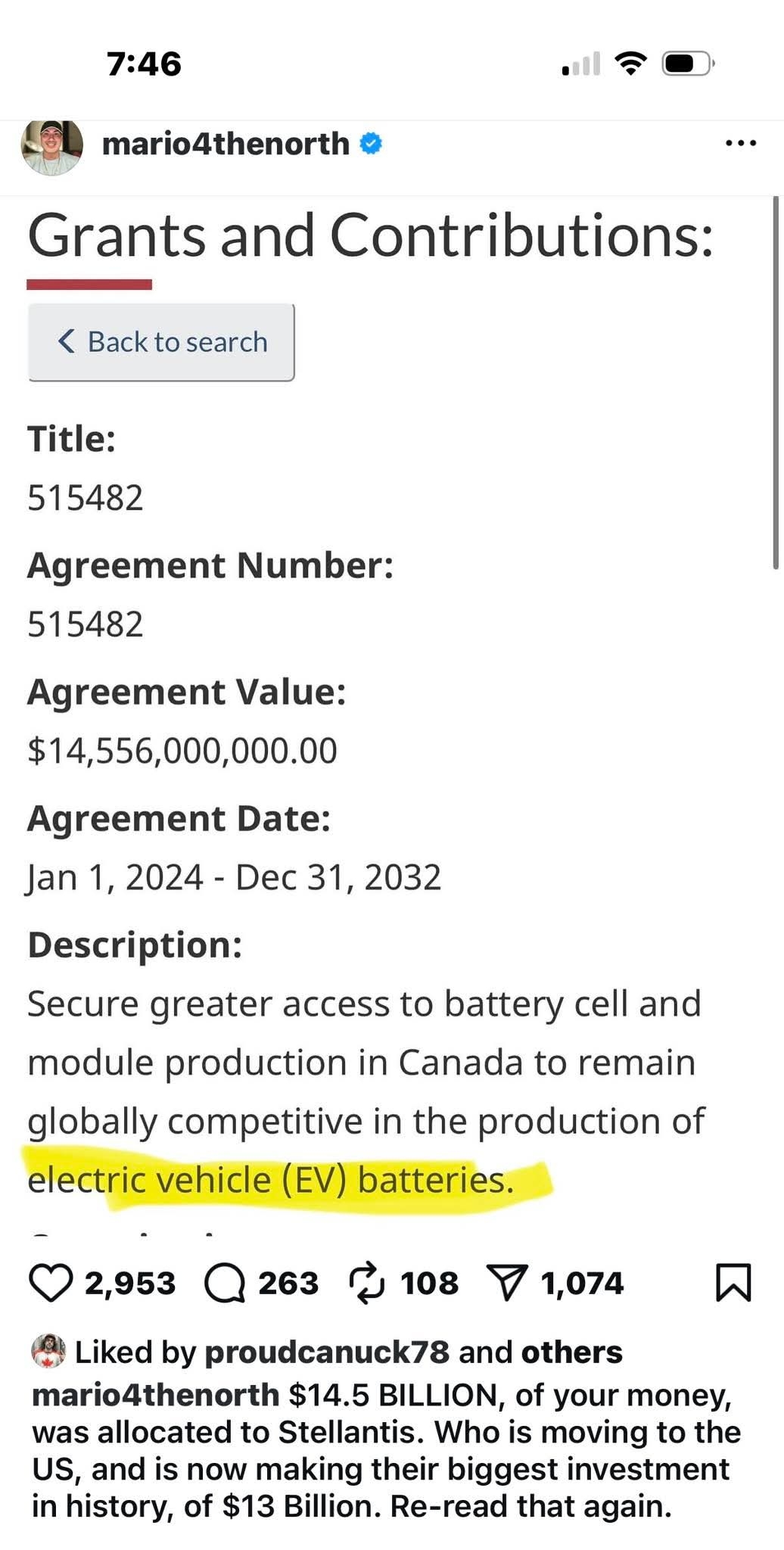Open comments via speech bubble icon
784x1550 pixels.
click(x=225, y=1283)
